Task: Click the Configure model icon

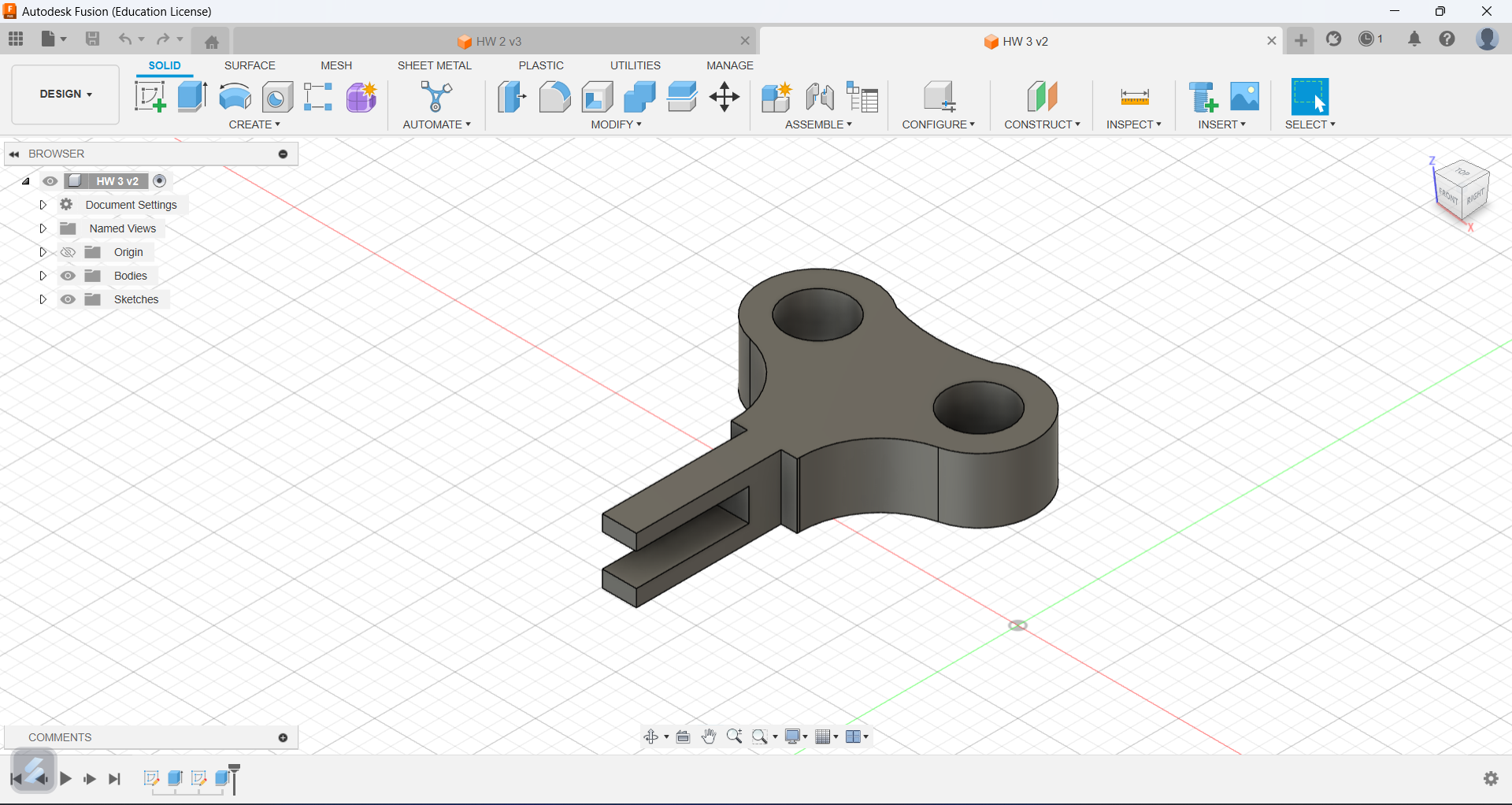Action: tap(939, 97)
